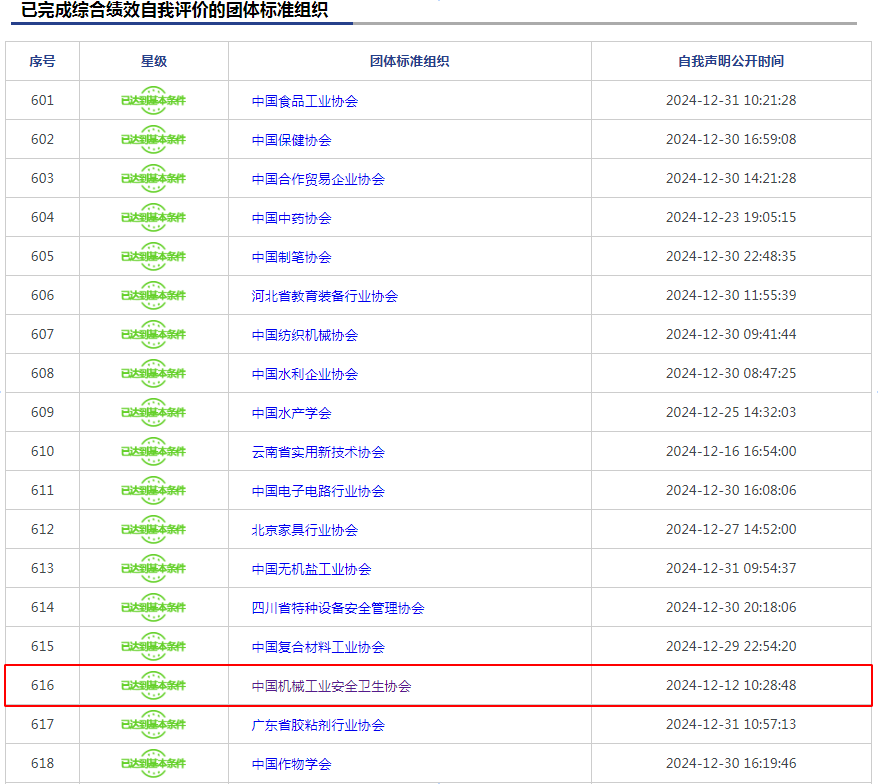The image size is (878, 784).
Task: Select timestamp 2024-12-31 10:21:28
Action: tap(731, 100)
